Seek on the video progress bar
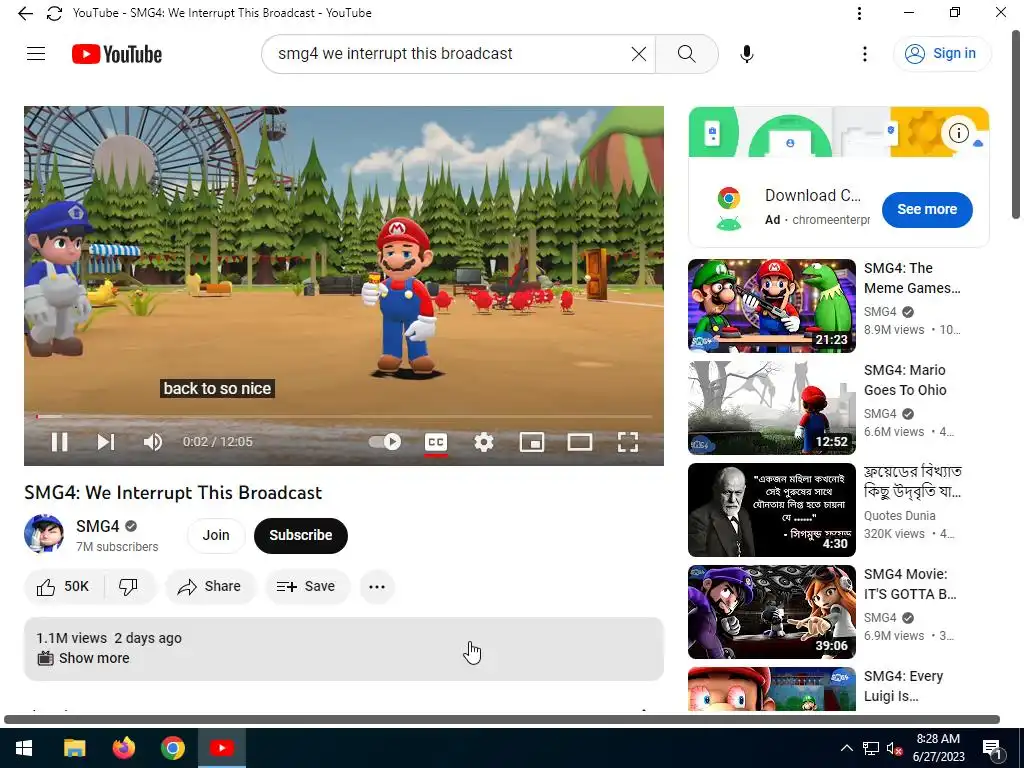Screen dimensions: 1024x768 pyautogui.click(x=344, y=416)
